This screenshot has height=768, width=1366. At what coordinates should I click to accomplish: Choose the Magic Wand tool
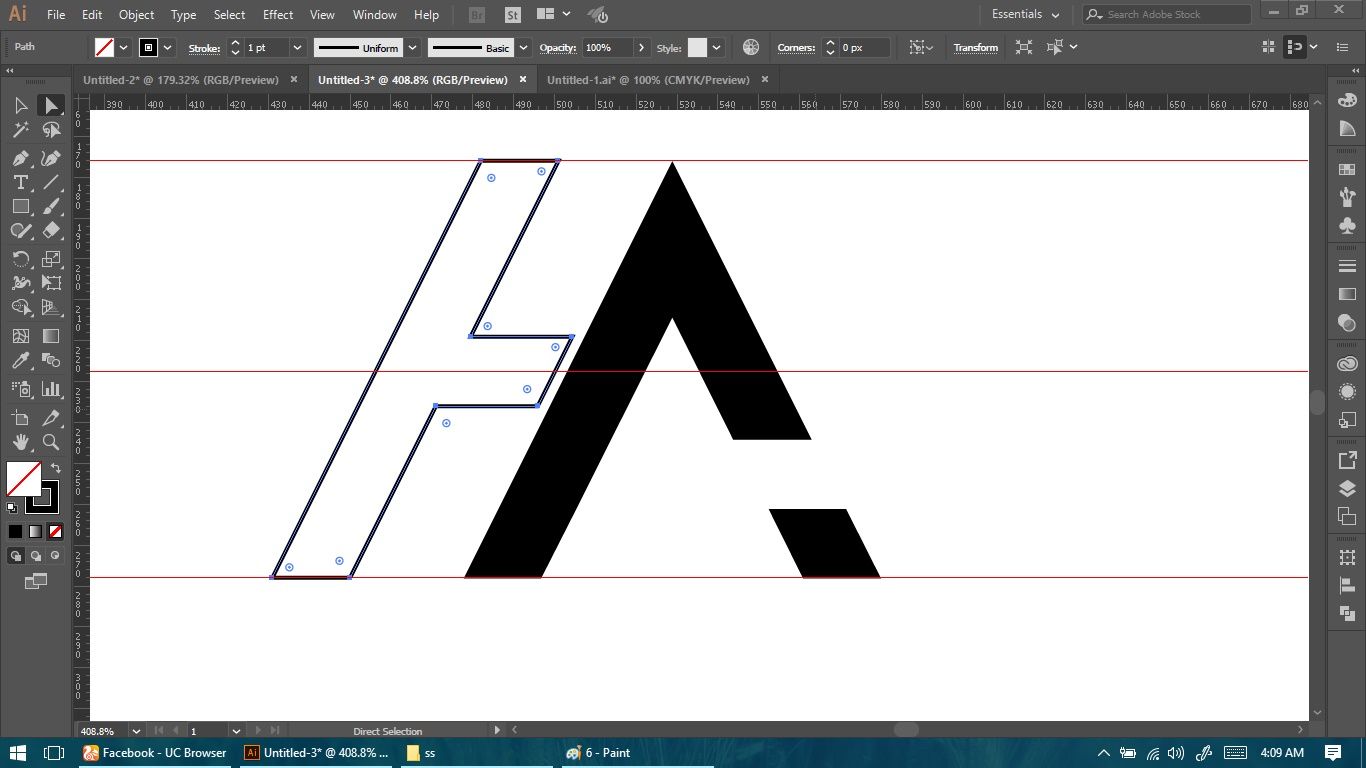[20, 130]
